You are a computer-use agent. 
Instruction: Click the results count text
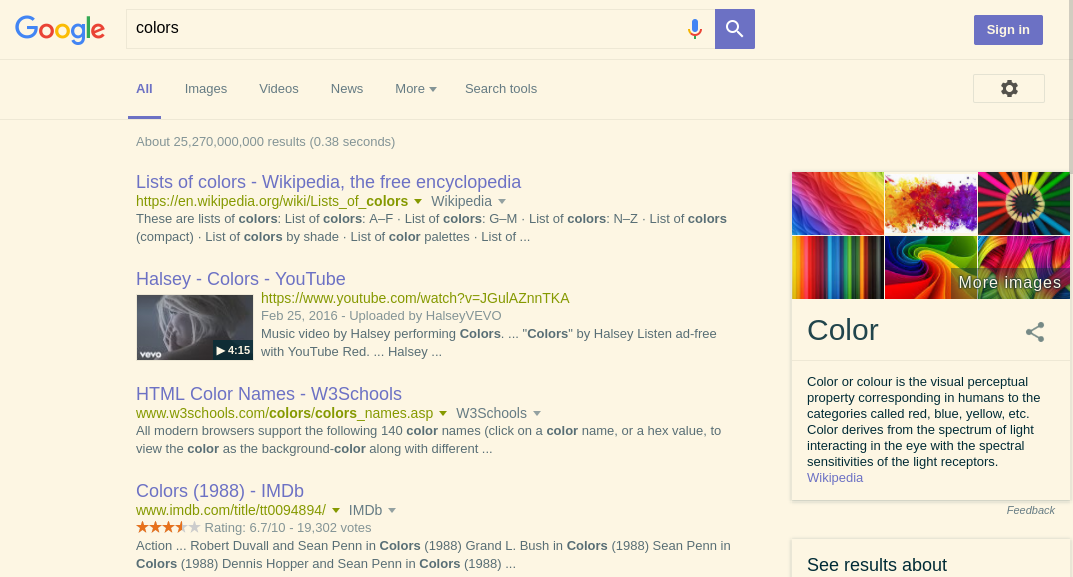266,142
